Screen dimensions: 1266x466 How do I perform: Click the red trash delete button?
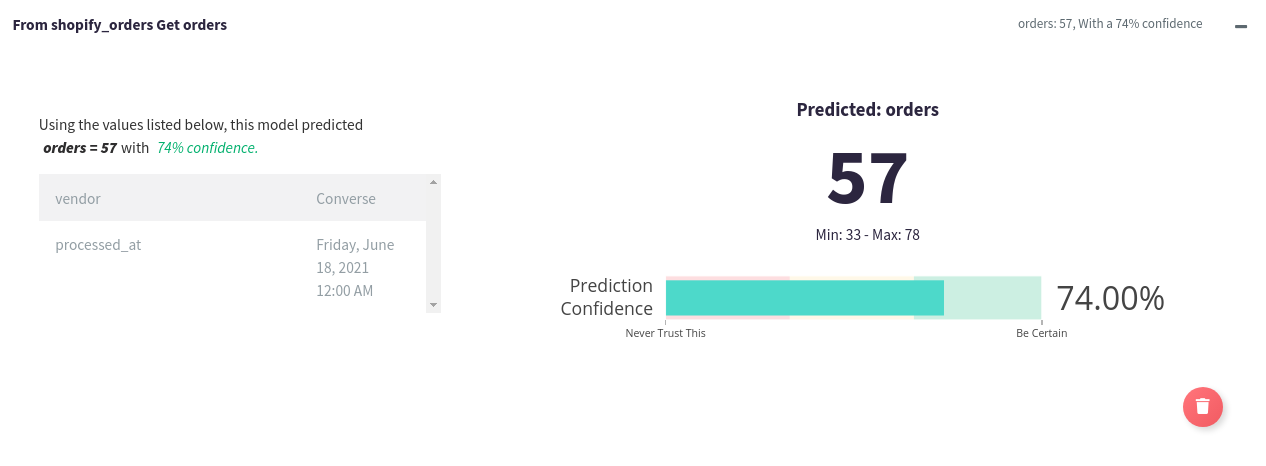click(x=1203, y=407)
